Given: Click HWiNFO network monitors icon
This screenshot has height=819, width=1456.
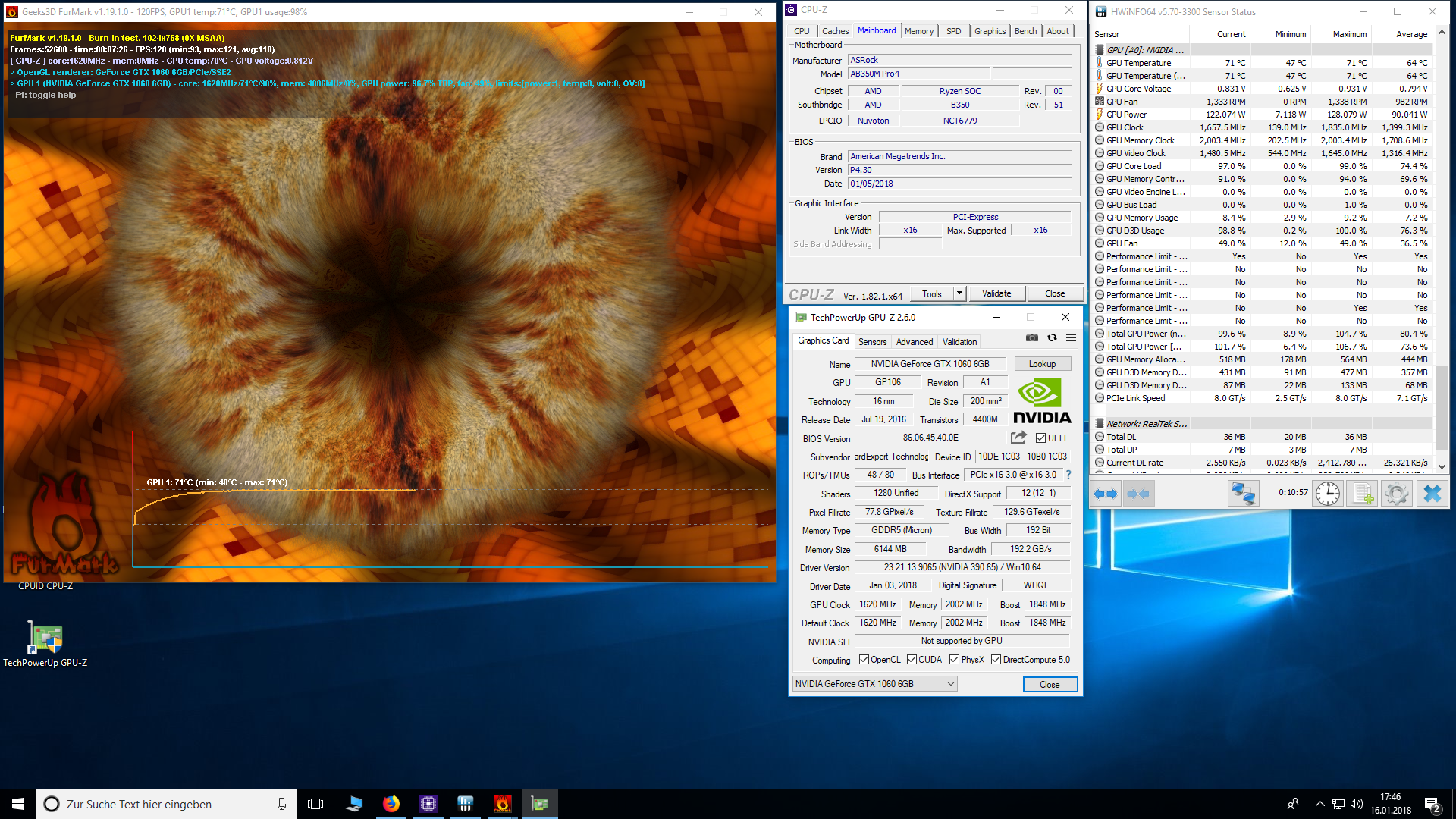Looking at the screenshot, I should click(x=1243, y=494).
